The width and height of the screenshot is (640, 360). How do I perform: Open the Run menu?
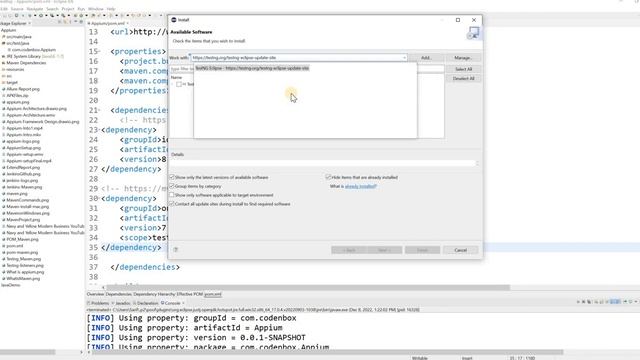click(x=81, y=9)
